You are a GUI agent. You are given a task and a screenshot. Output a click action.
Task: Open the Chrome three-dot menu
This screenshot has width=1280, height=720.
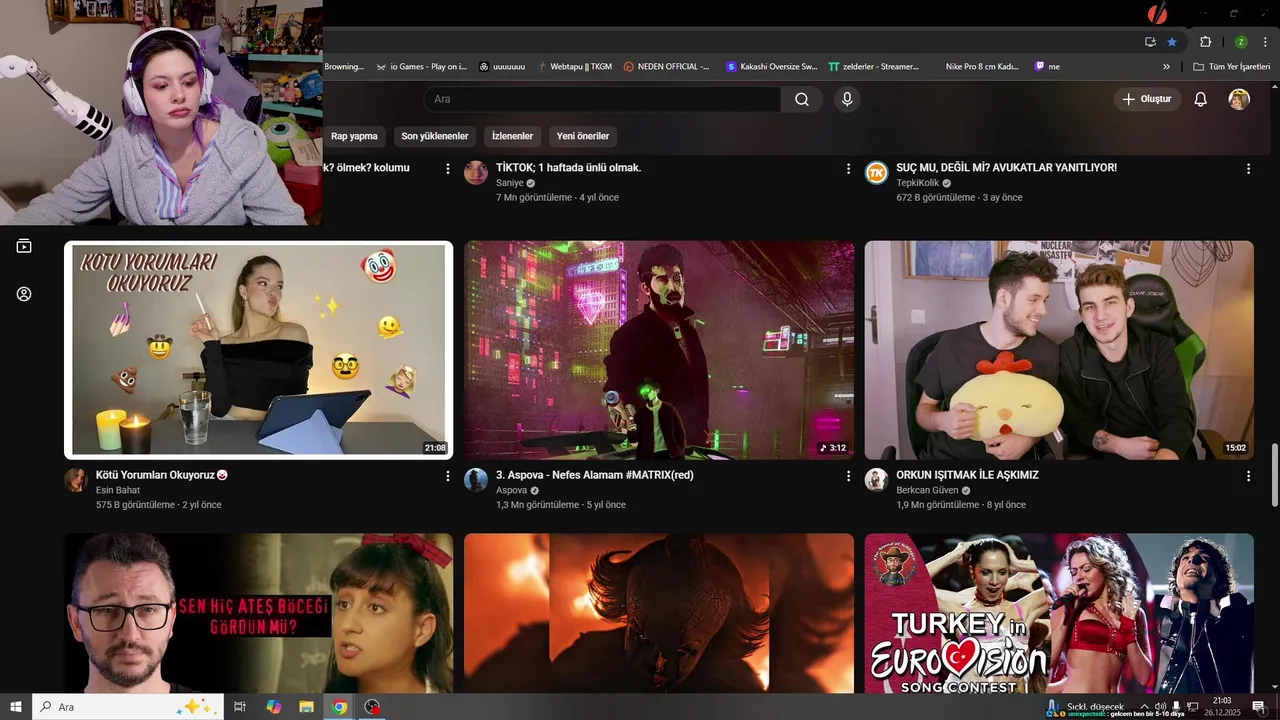pos(1264,42)
